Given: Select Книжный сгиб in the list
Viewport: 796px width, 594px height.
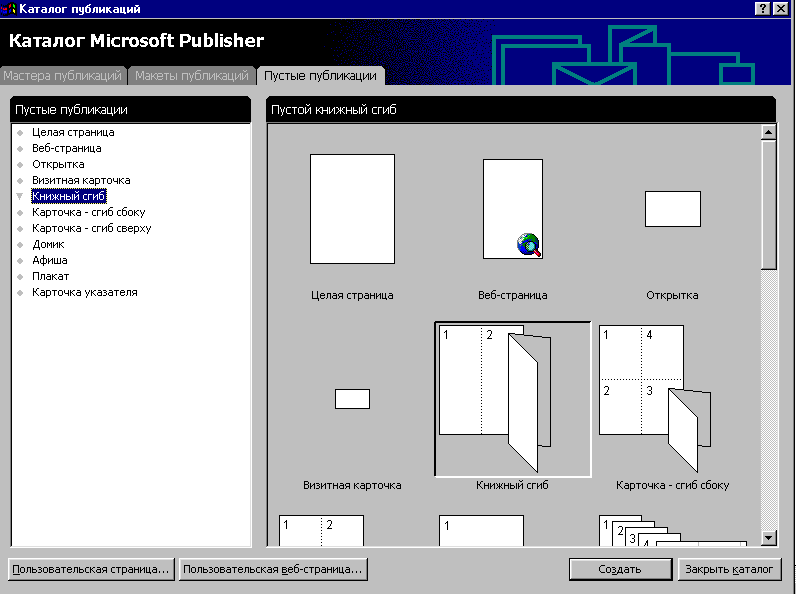Looking at the screenshot, I should tap(69, 196).
